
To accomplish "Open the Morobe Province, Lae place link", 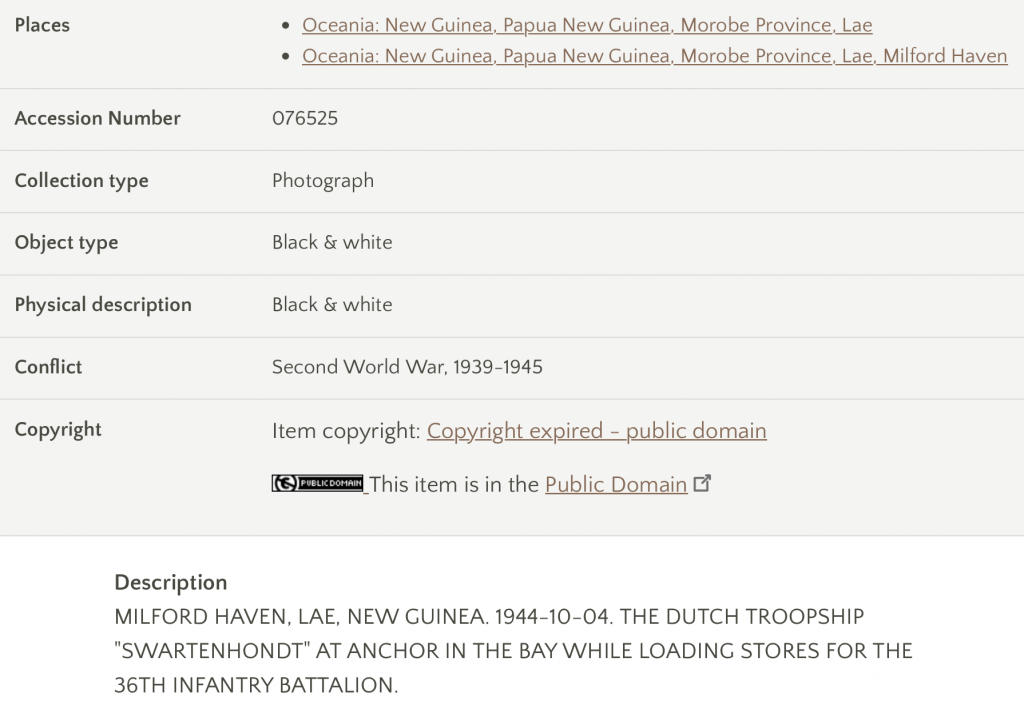I will [587, 25].
